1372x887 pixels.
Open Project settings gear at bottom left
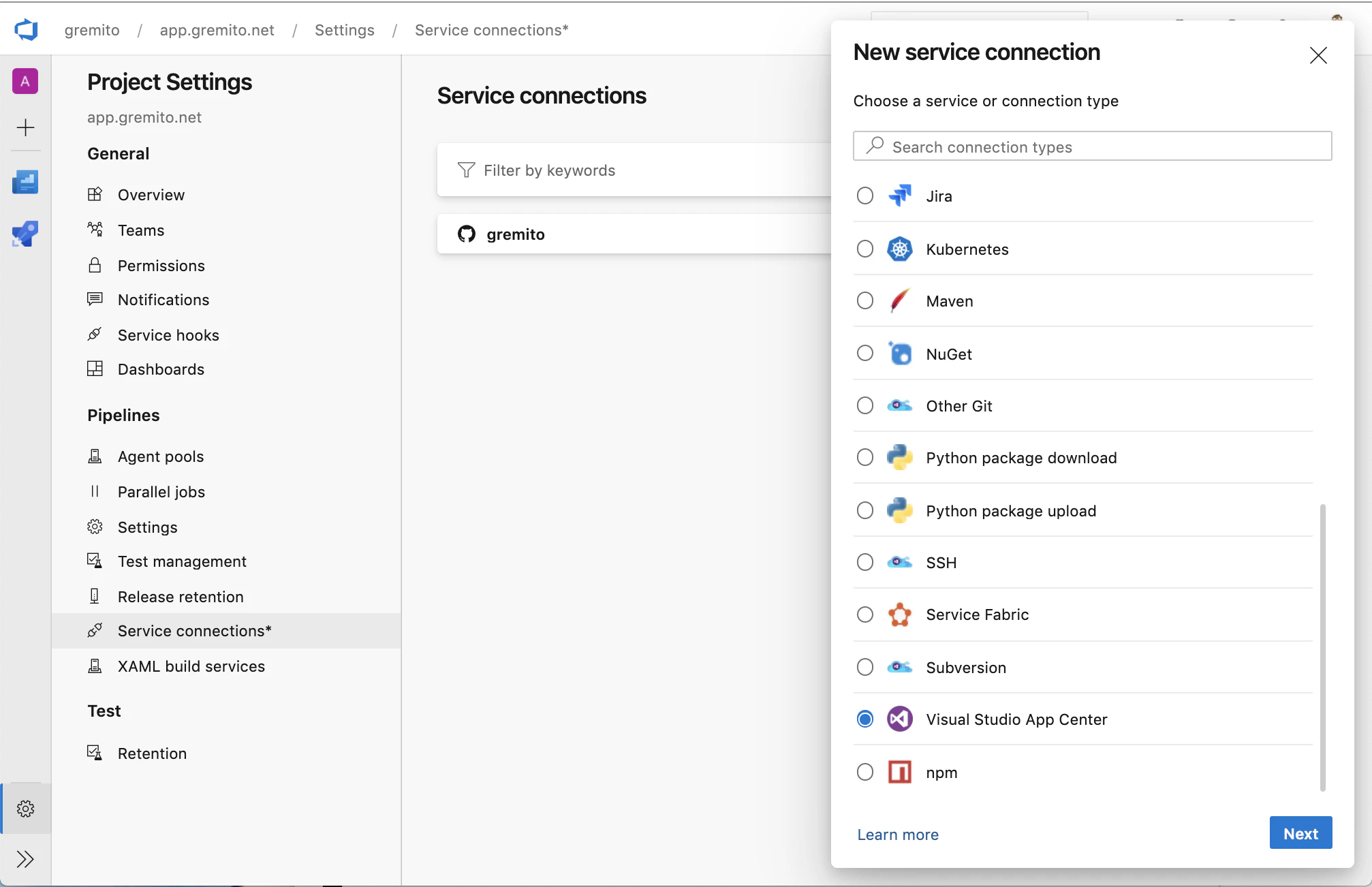pyautogui.click(x=26, y=809)
